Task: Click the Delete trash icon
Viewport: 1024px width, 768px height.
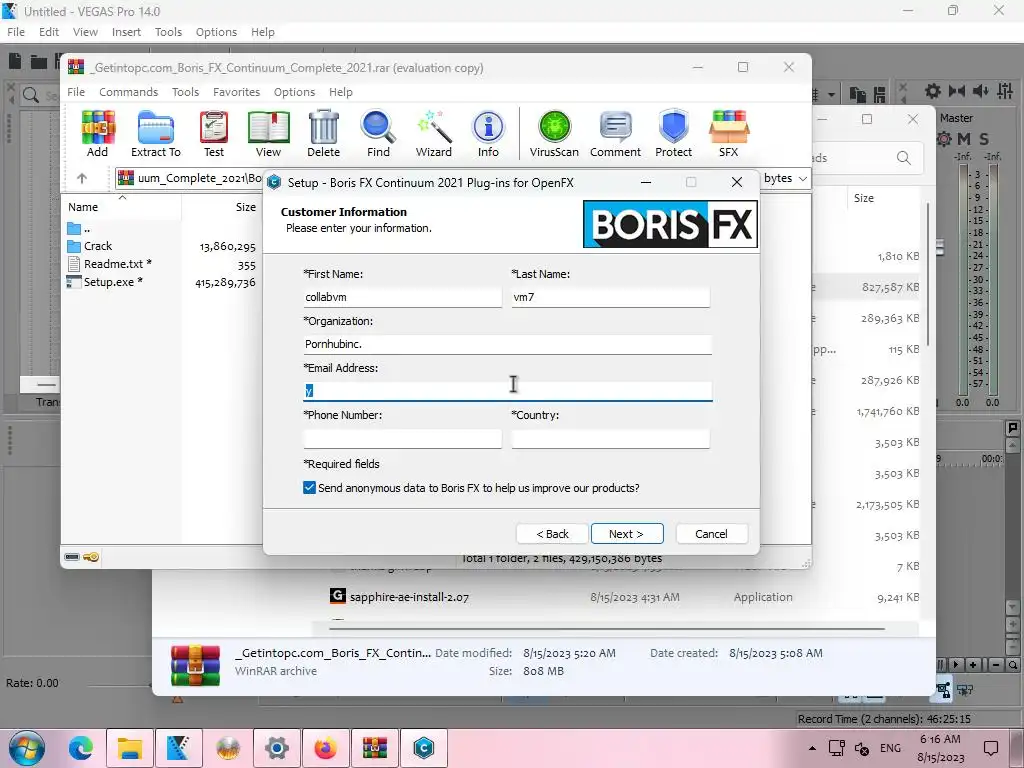Action: click(323, 134)
